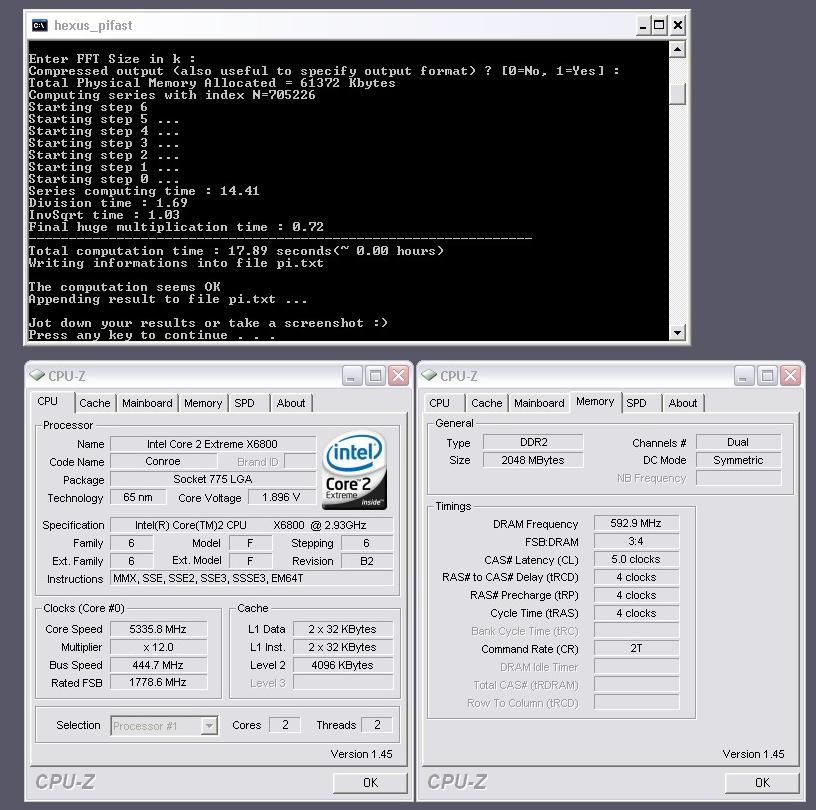Open Mainboard tab in right CPU-Z window
This screenshot has height=810, width=816.
[539, 403]
